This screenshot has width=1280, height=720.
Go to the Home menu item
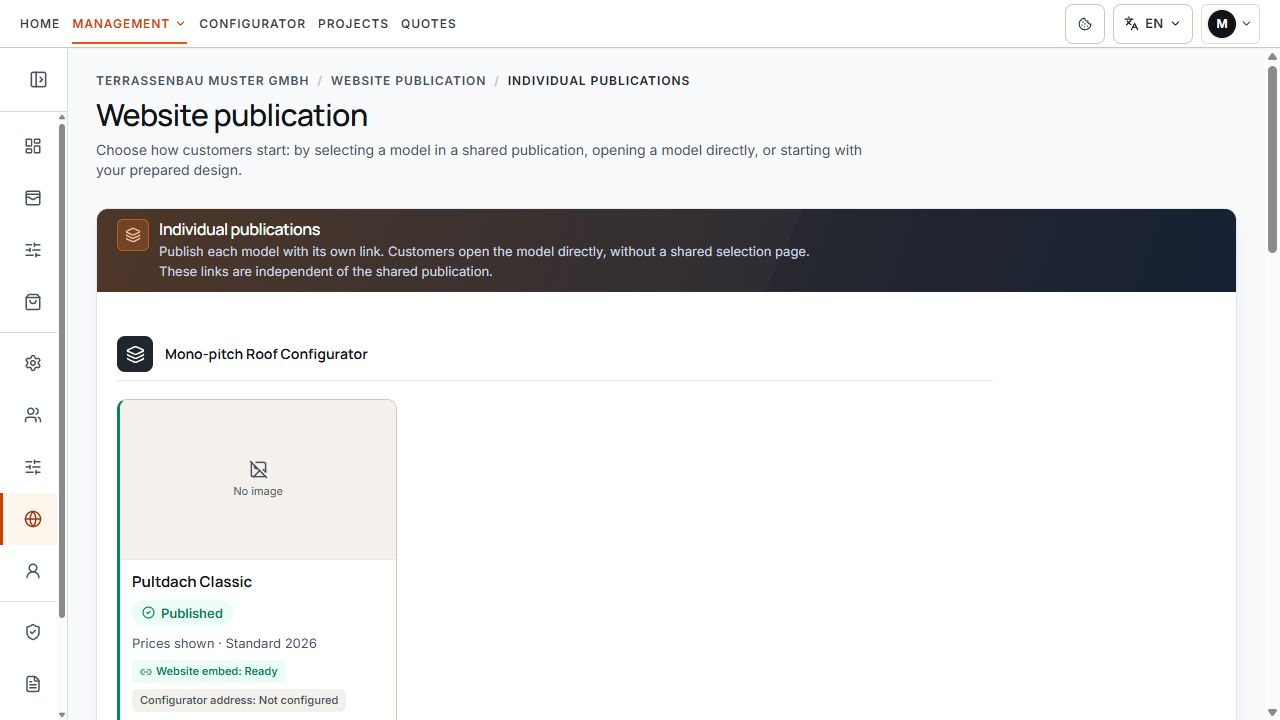[40, 24]
